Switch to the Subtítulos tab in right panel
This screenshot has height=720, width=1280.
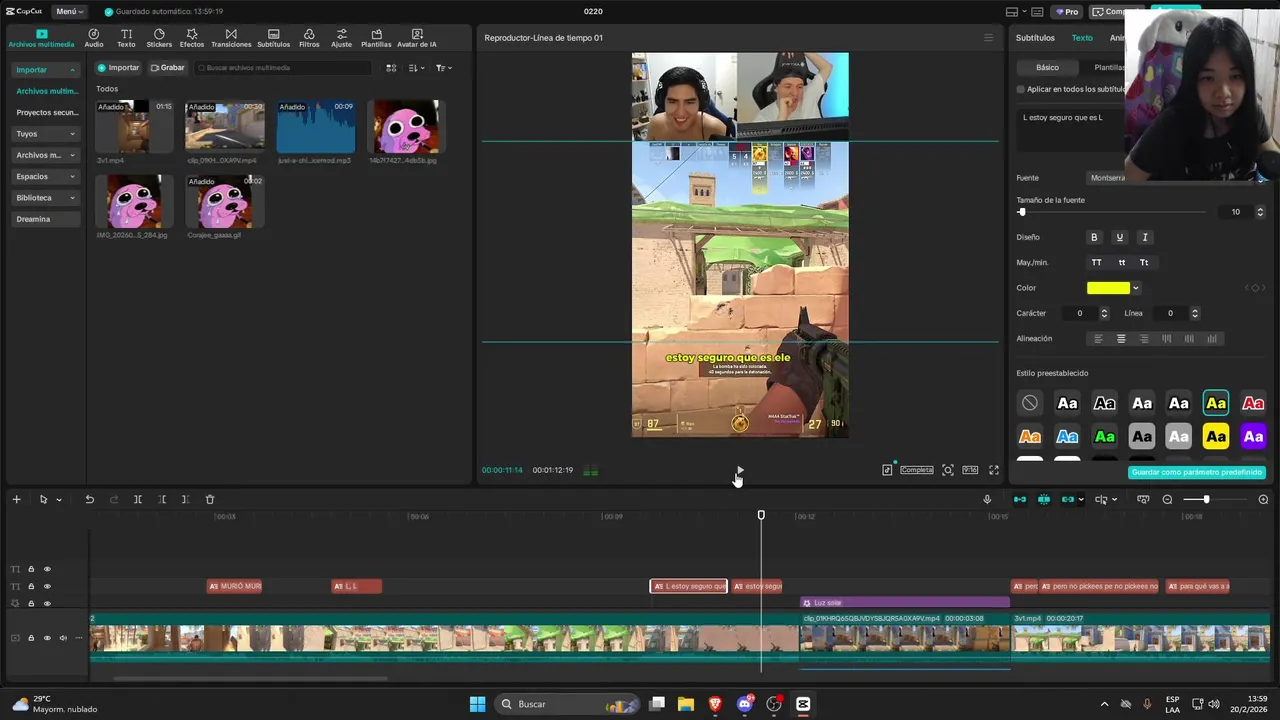[1035, 38]
